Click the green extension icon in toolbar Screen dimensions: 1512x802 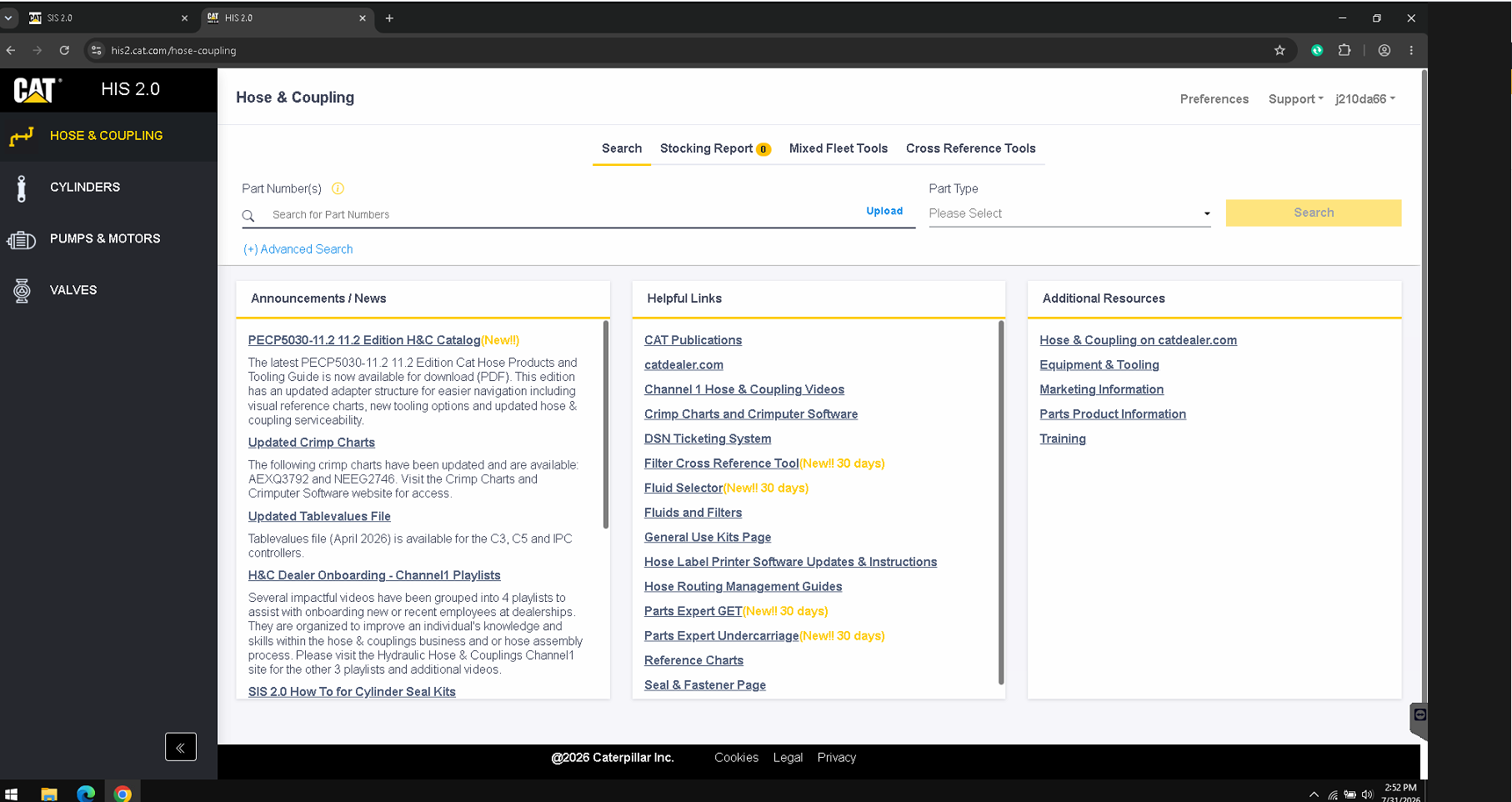(x=1317, y=50)
